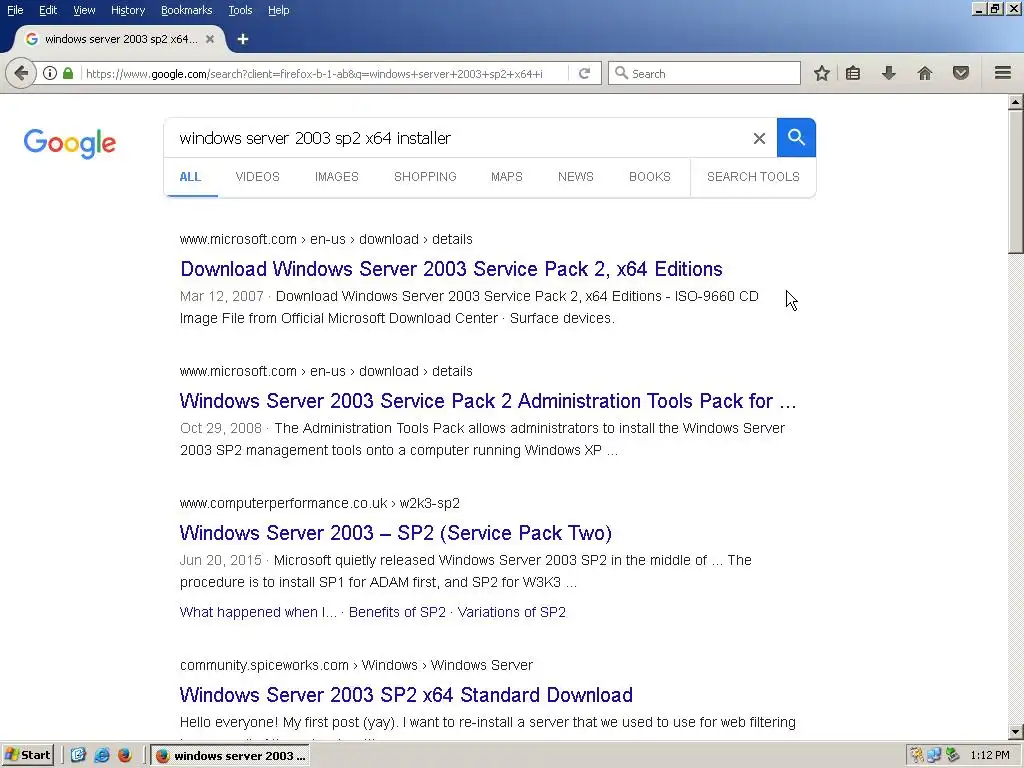Open the Tools menu
This screenshot has width=1024, height=768.
tap(240, 10)
